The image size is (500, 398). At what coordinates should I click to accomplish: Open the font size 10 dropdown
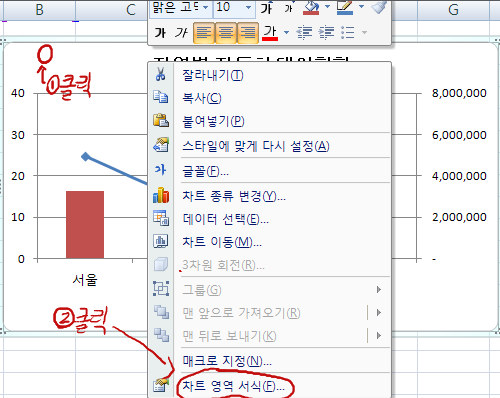point(248,7)
